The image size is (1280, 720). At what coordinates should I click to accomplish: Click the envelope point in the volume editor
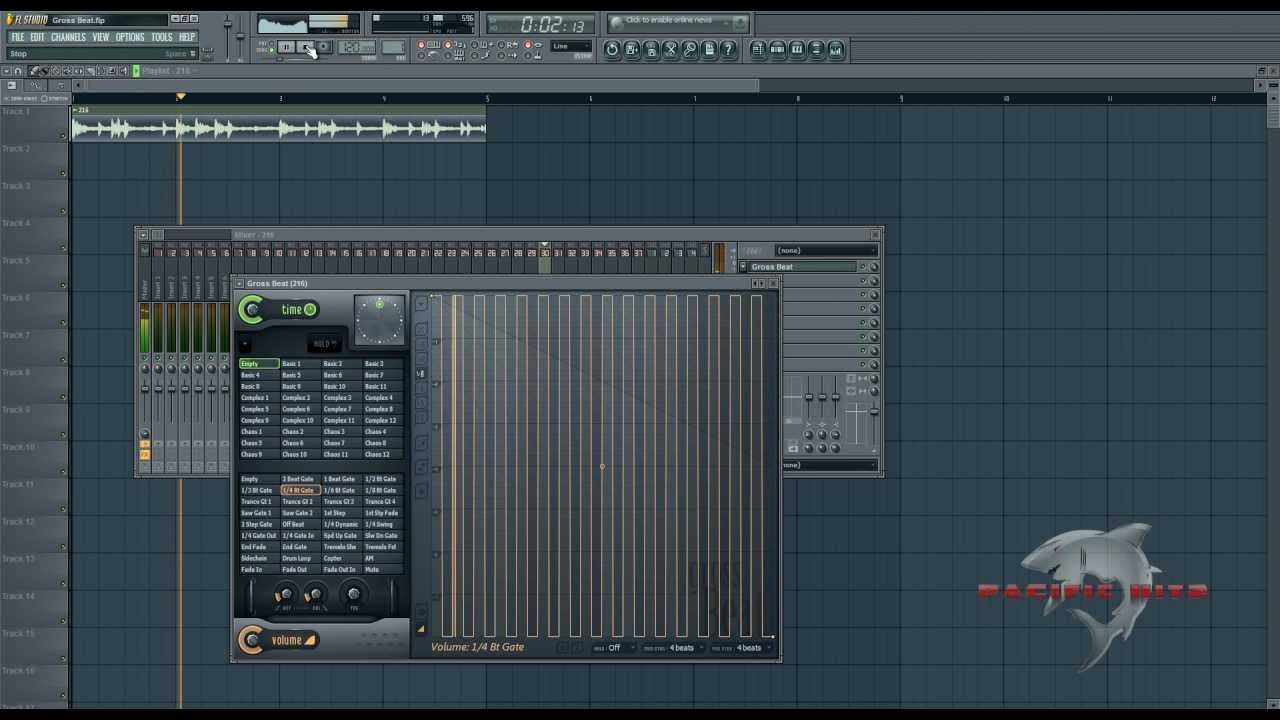point(602,466)
